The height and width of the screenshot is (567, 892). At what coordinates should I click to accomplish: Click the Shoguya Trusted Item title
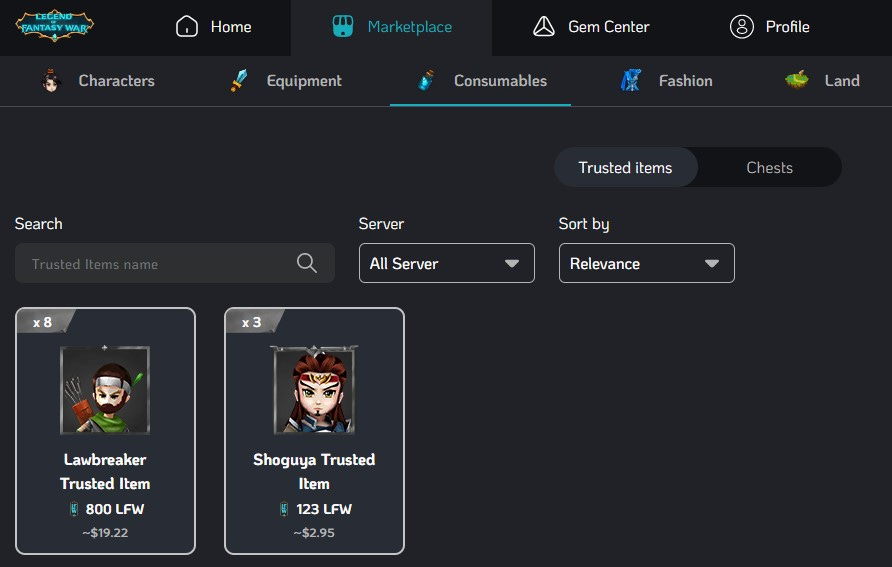(x=314, y=471)
